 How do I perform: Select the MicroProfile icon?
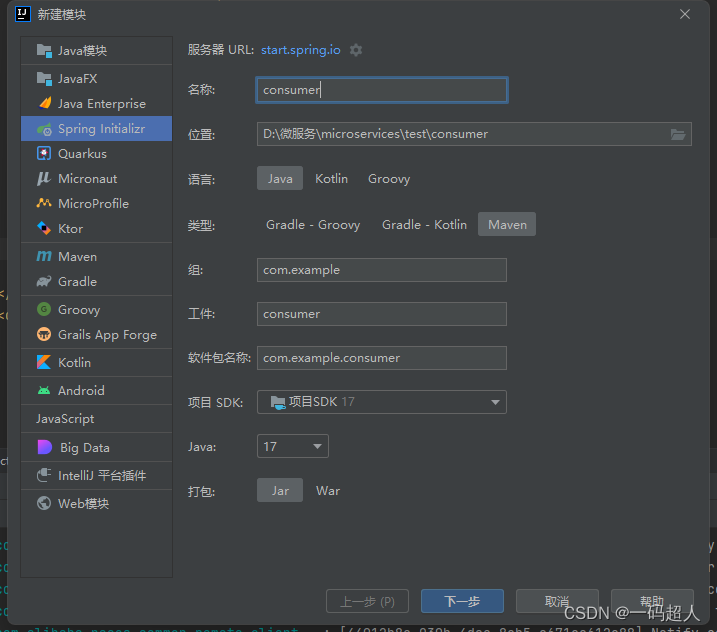44,203
